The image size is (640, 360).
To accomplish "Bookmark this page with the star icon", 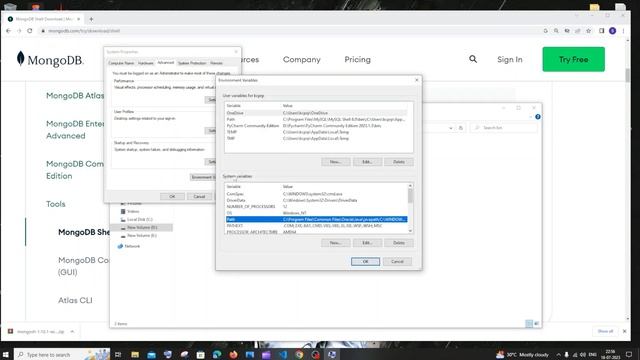I will click(x=588, y=31).
